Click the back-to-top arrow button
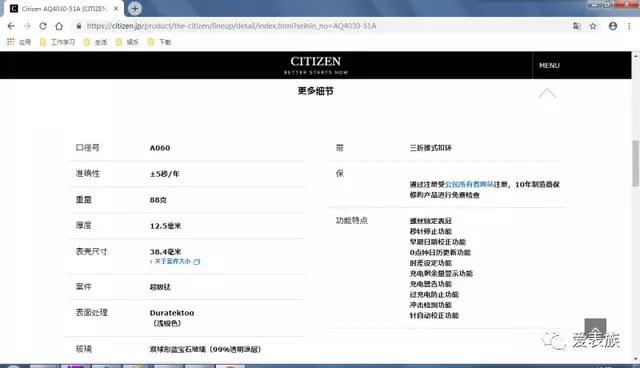This screenshot has width=640, height=368. (x=595, y=330)
